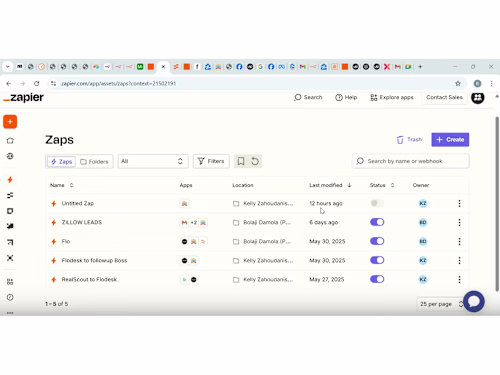Viewport: 500px width, 375px height.
Task: Open the Zaps lightning icon in sidebar
Action: 10,180
